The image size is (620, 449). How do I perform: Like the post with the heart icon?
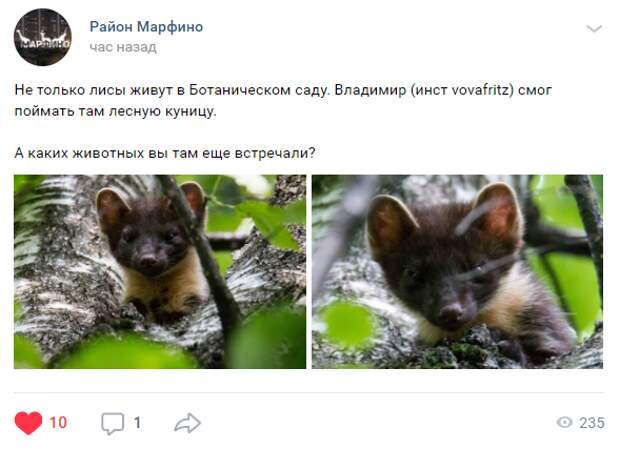coord(28,423)
